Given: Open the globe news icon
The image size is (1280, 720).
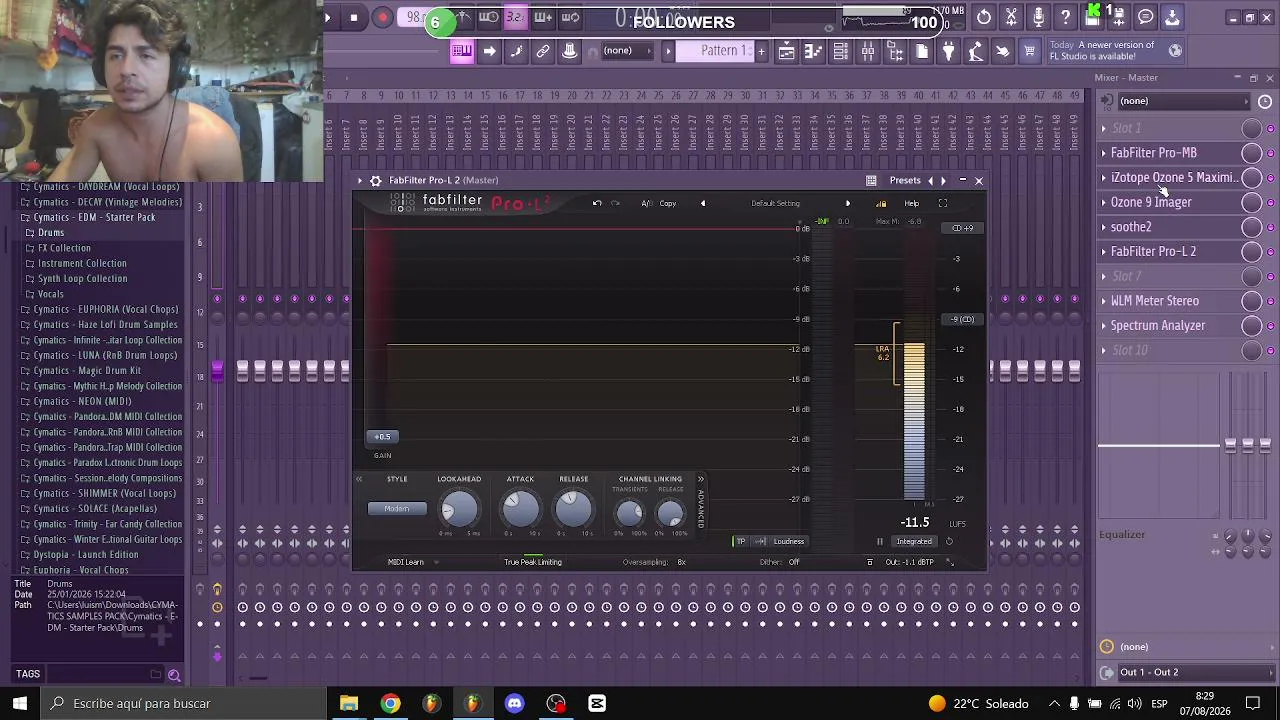Looking at the screenshot, I should pyautogui.click(x=1176, y=50).
